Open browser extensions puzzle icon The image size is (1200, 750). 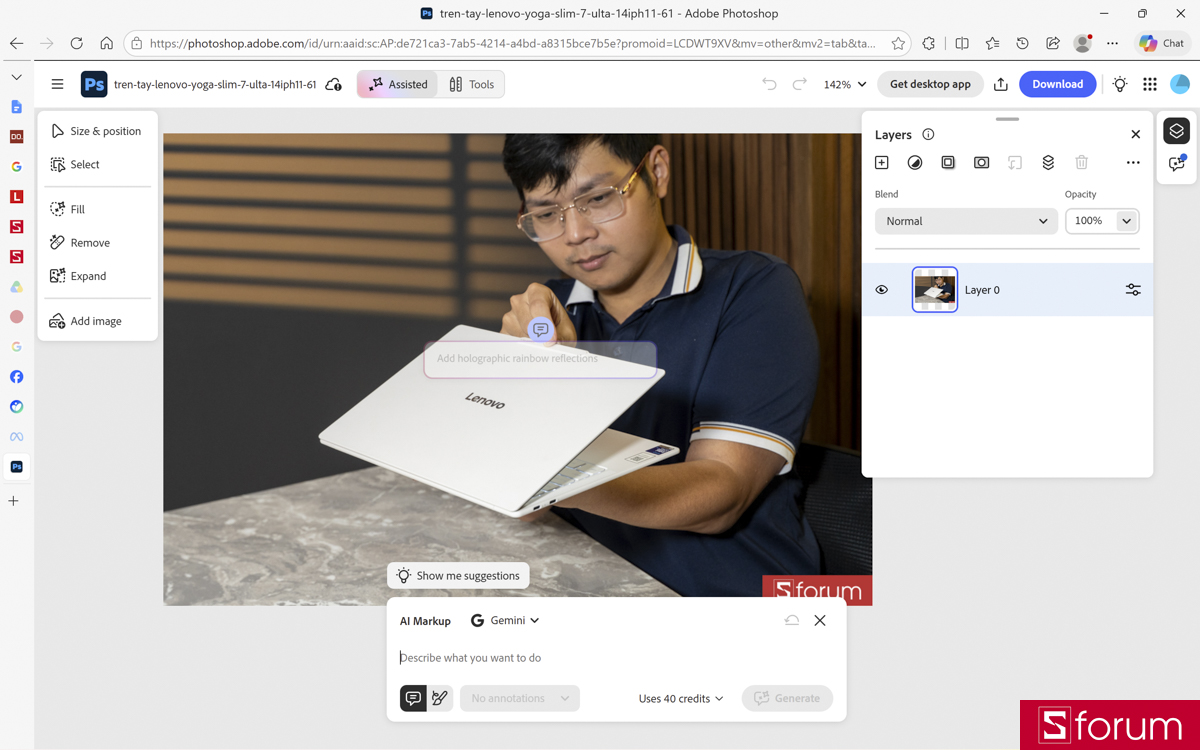pyautogui.click(x=929, y=43)
